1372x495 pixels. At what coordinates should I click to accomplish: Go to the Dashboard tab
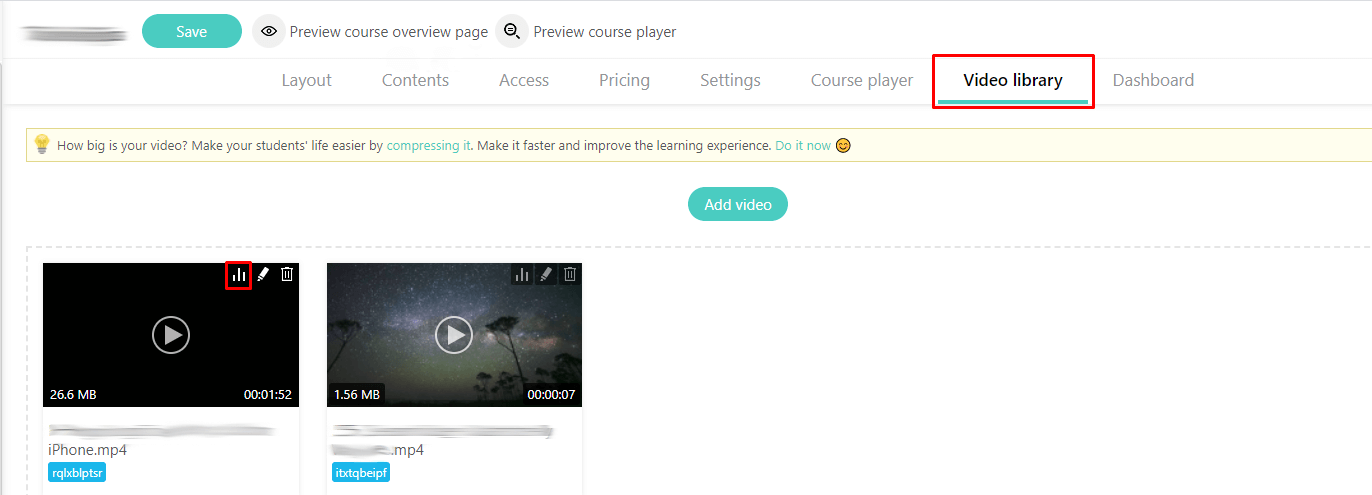point(1153,80)
